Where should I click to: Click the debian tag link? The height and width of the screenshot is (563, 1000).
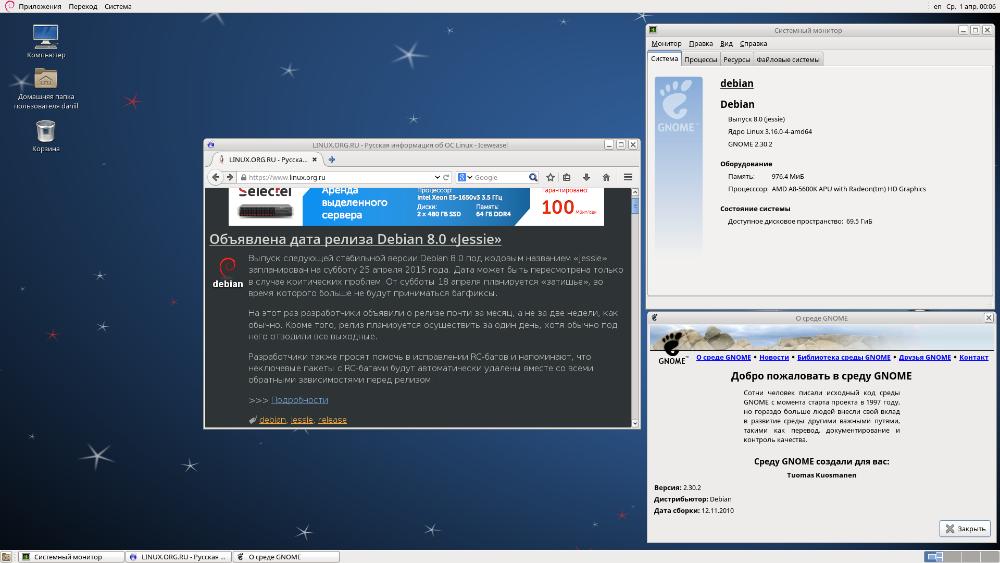coord(272,420)
